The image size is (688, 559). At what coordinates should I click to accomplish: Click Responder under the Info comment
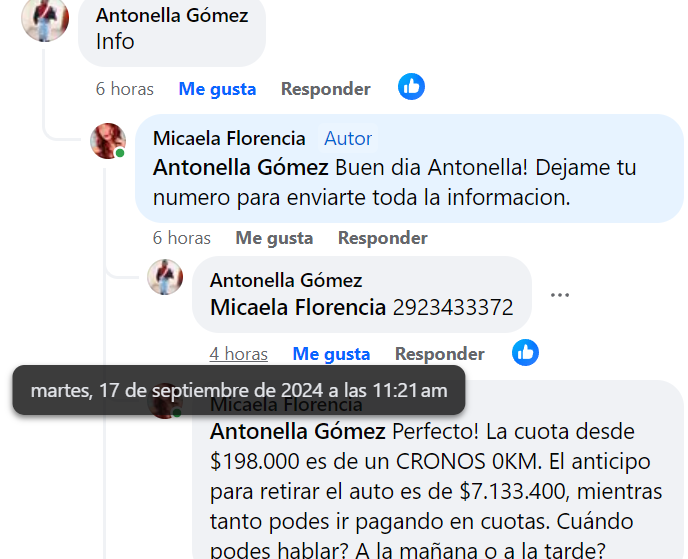coord(326,89)
